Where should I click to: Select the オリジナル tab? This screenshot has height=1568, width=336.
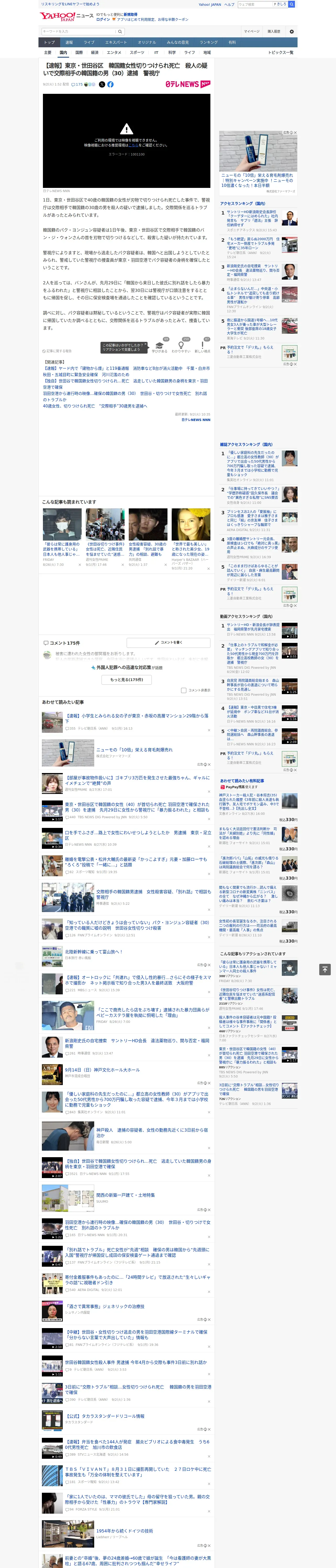(147, 43)
